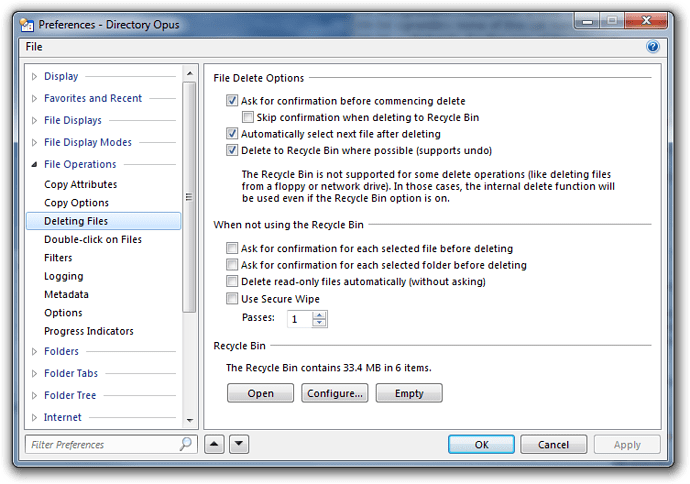Empty the Recycle Bin

click(x=409, y=393)
